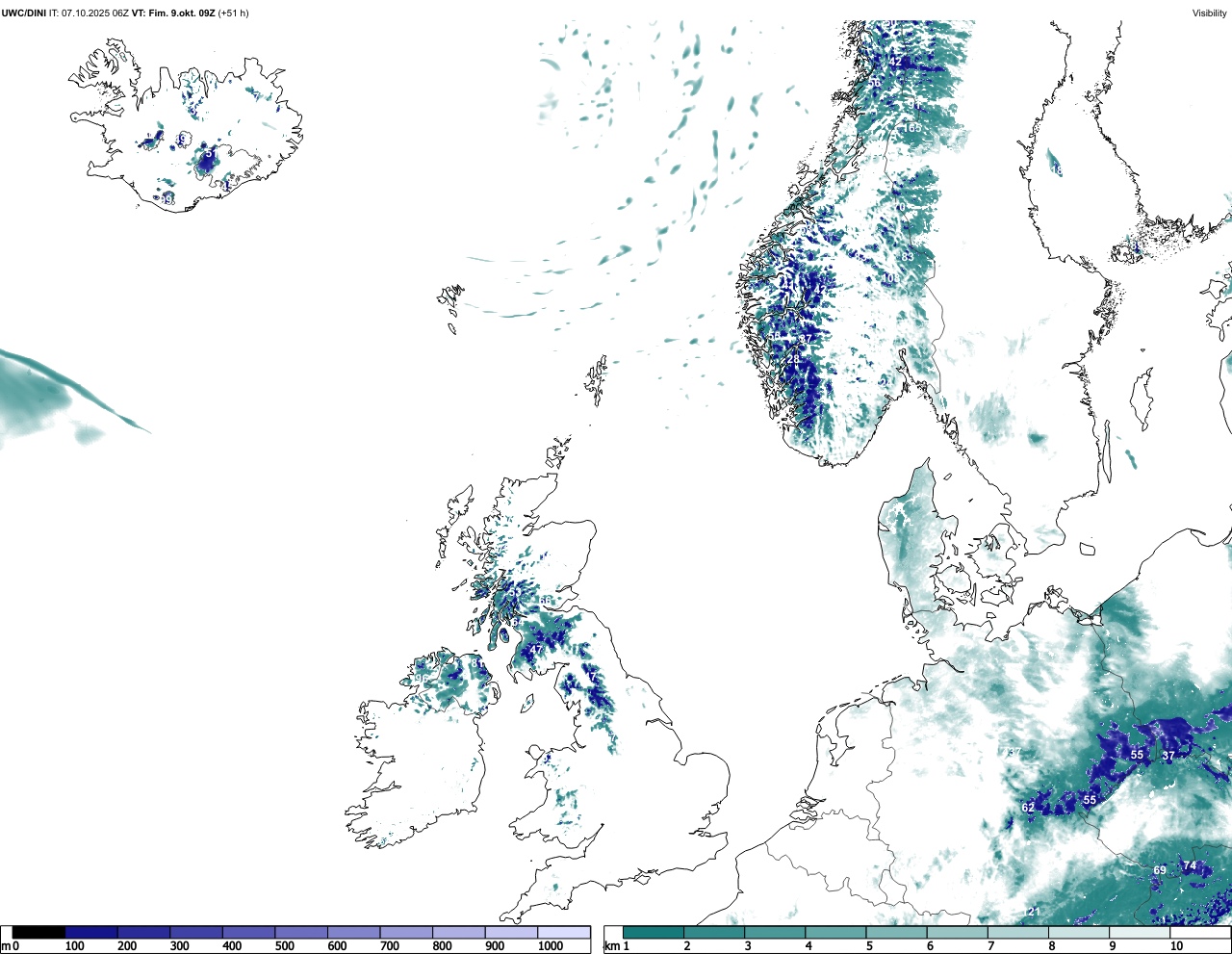Click the "m" unit label on legend

6,946
